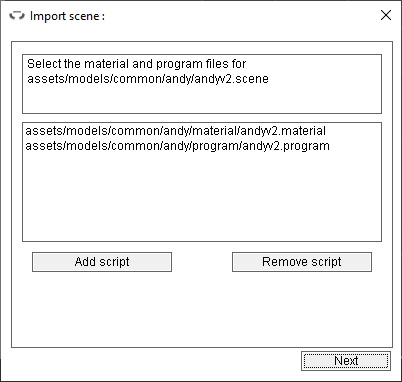Click blank panel area under Add script button

click(x=102, y=308)
